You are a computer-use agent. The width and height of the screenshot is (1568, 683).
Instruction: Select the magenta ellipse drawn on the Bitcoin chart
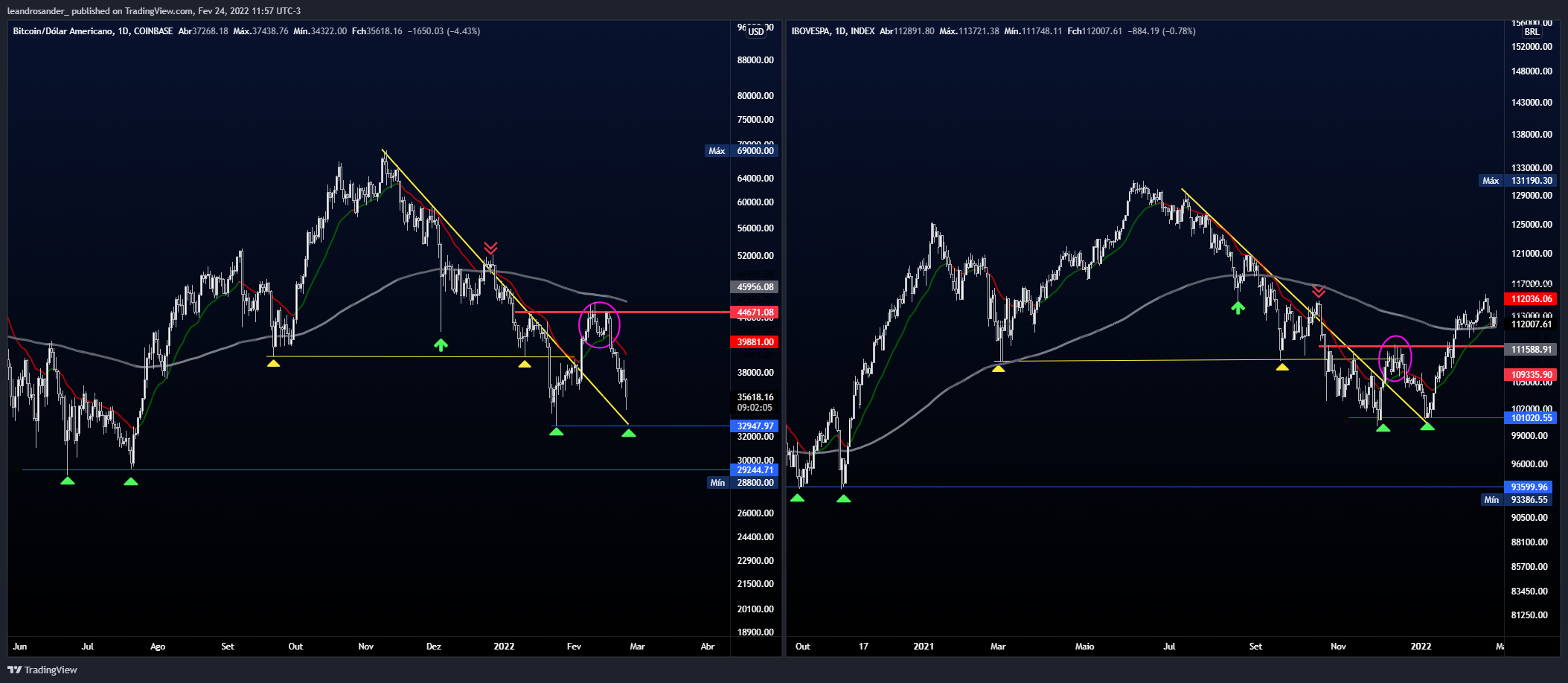click(599, 324)
